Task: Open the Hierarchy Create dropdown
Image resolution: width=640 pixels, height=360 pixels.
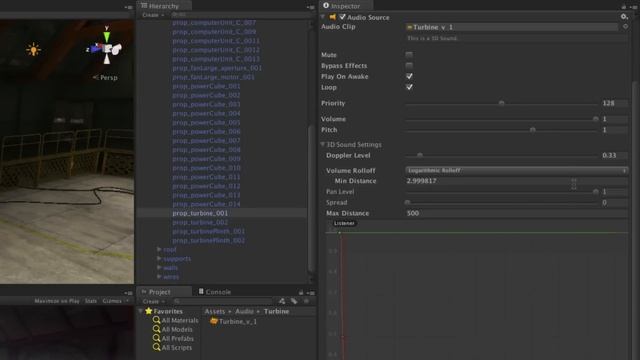Action: (153, 15)
